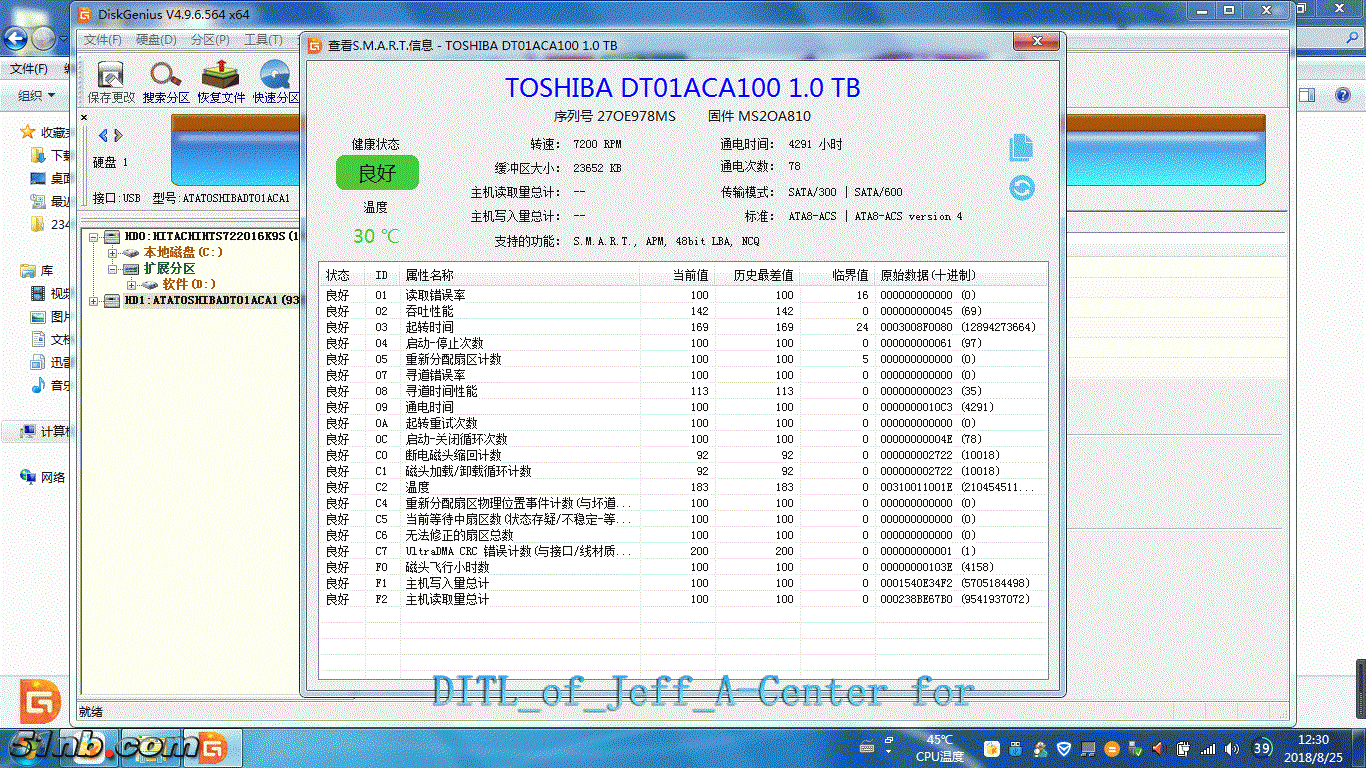Open the 工具(T) menu
The width and height of the screenshot is (1366, 768).
(262, 40)
